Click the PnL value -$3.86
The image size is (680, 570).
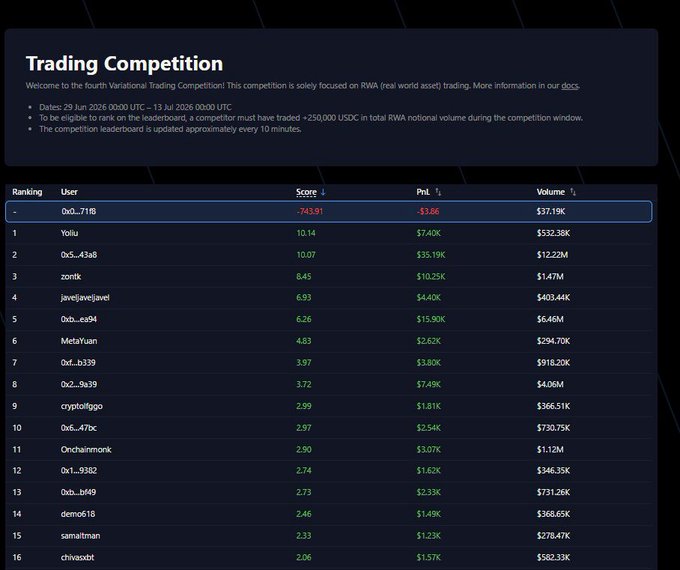coord(428,211)
